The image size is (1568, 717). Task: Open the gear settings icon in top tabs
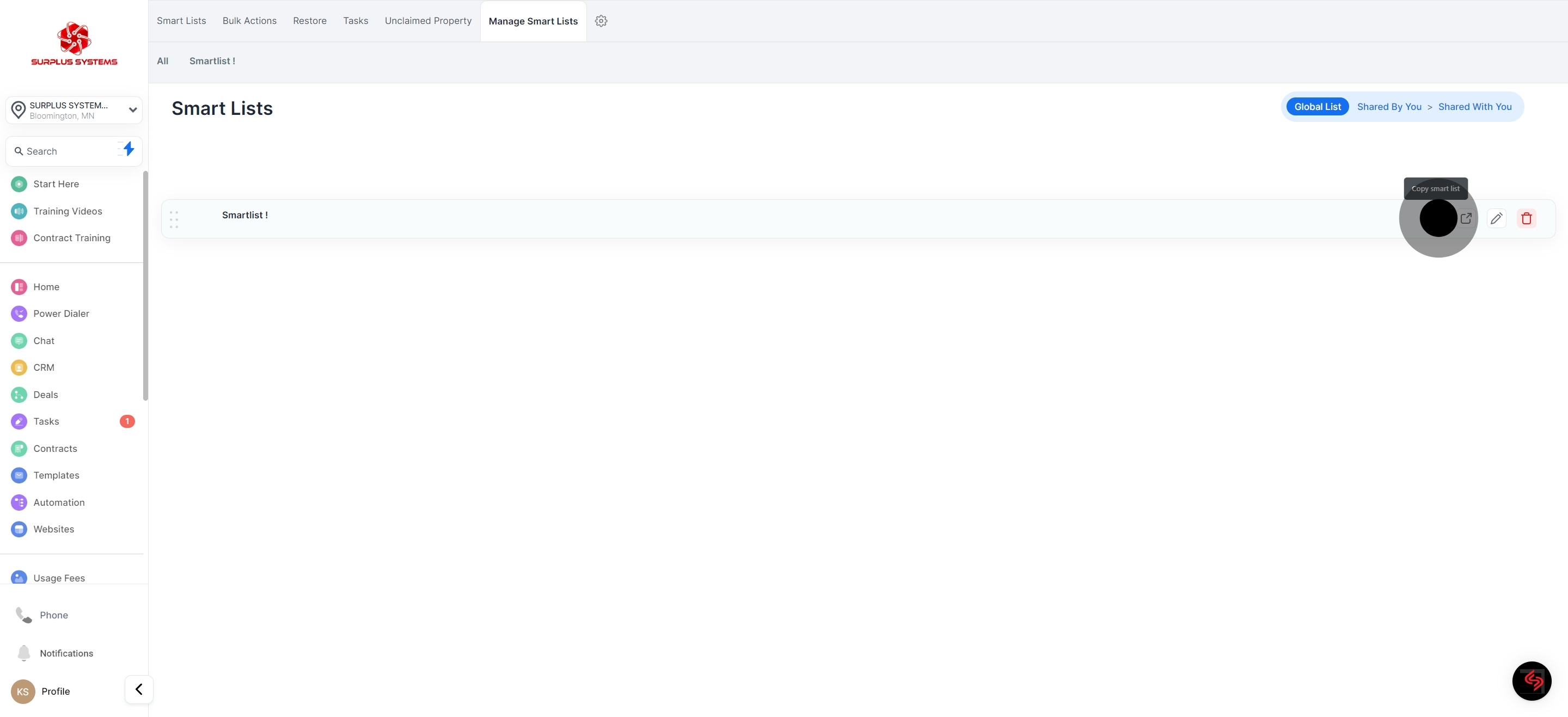pyautogui.click(x=601, y=21)
